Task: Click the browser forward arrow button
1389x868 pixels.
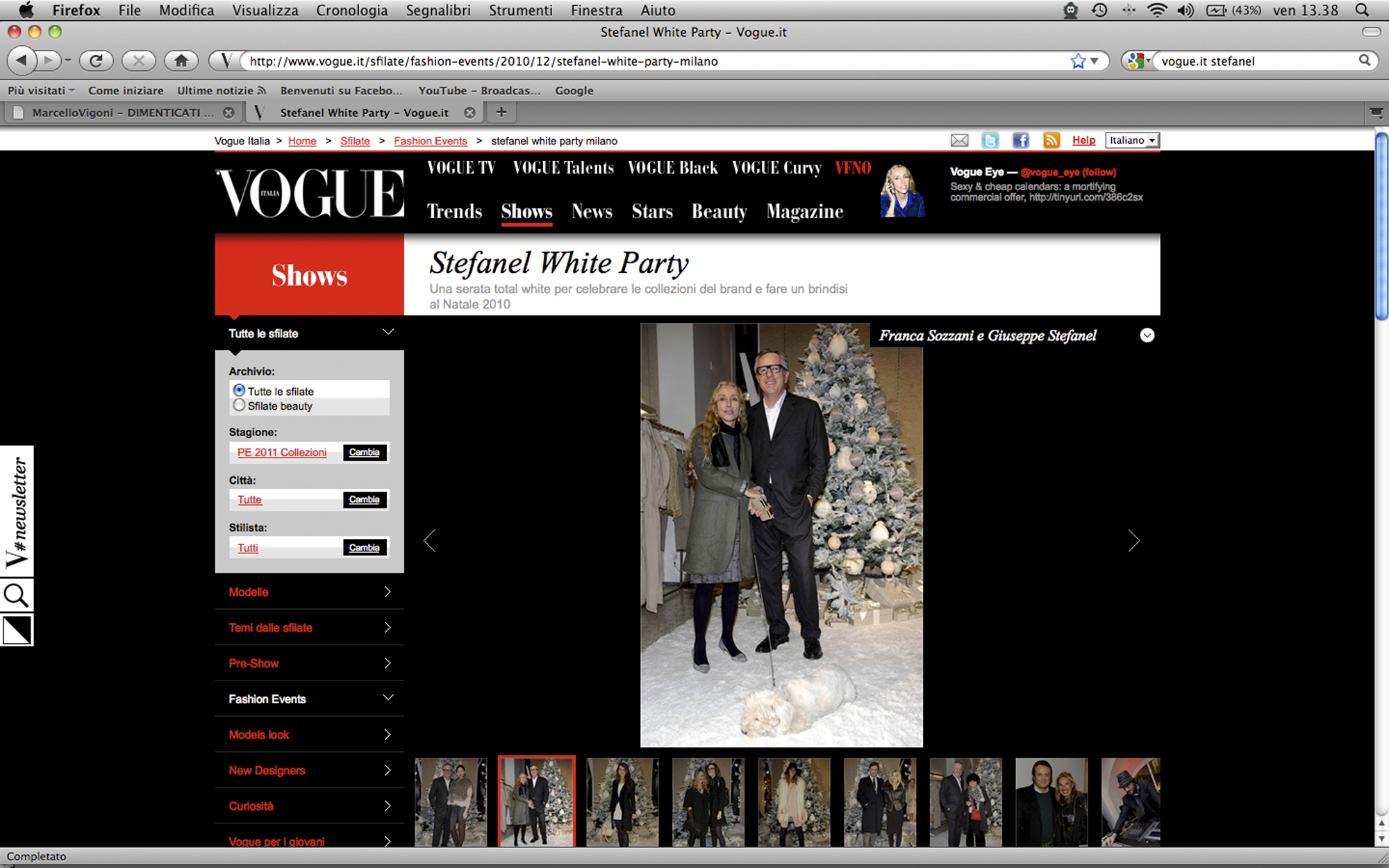Action: [49, 60]
